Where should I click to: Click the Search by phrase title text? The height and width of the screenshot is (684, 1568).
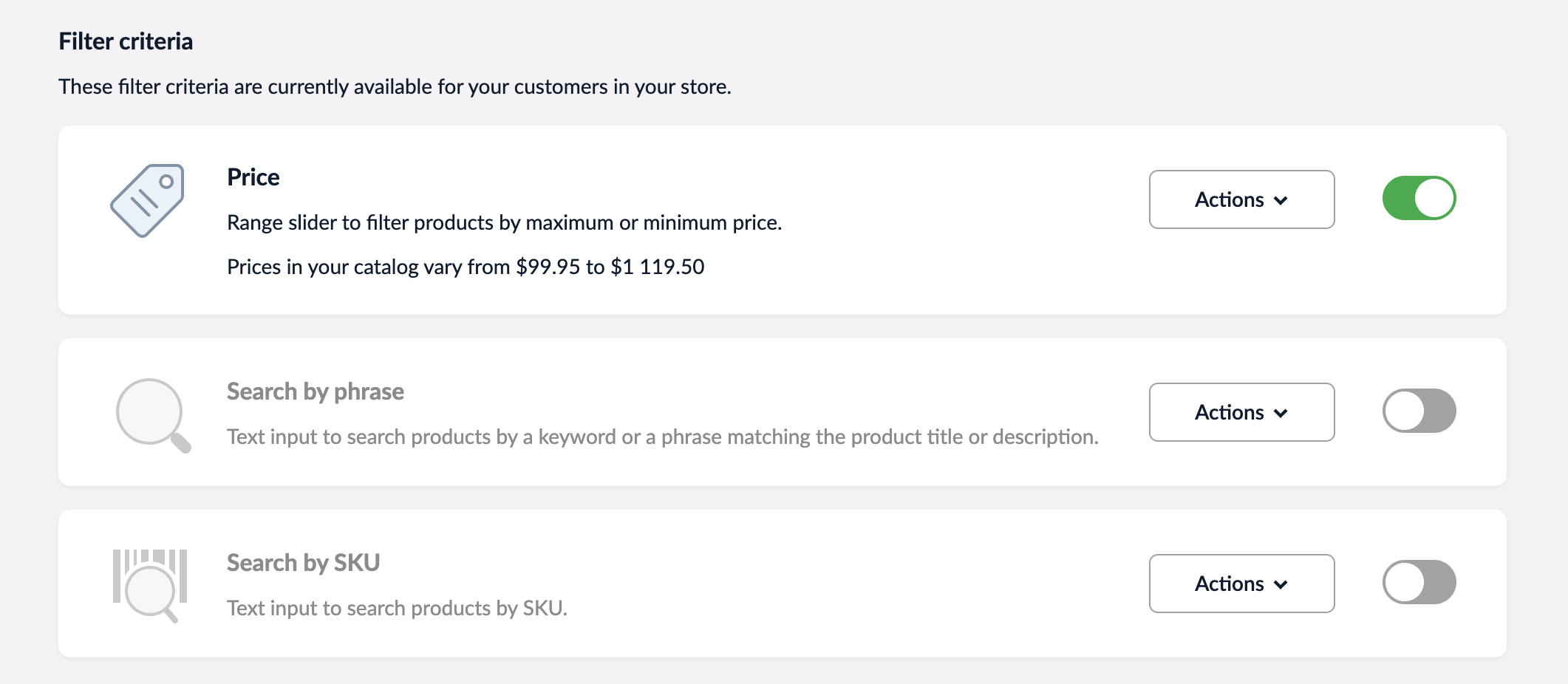315,391
